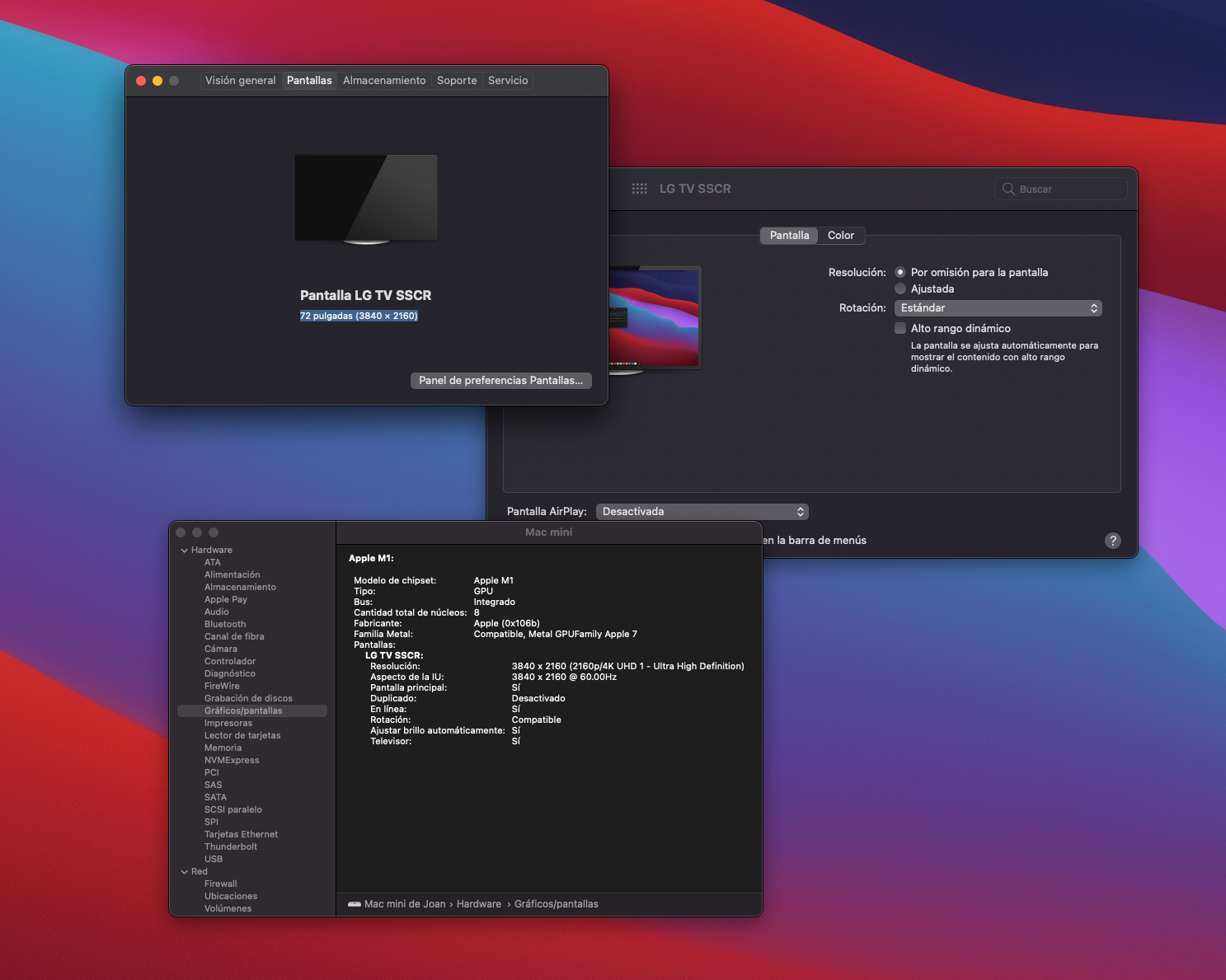Open the 'Servicio' tab

coord(508,80)
